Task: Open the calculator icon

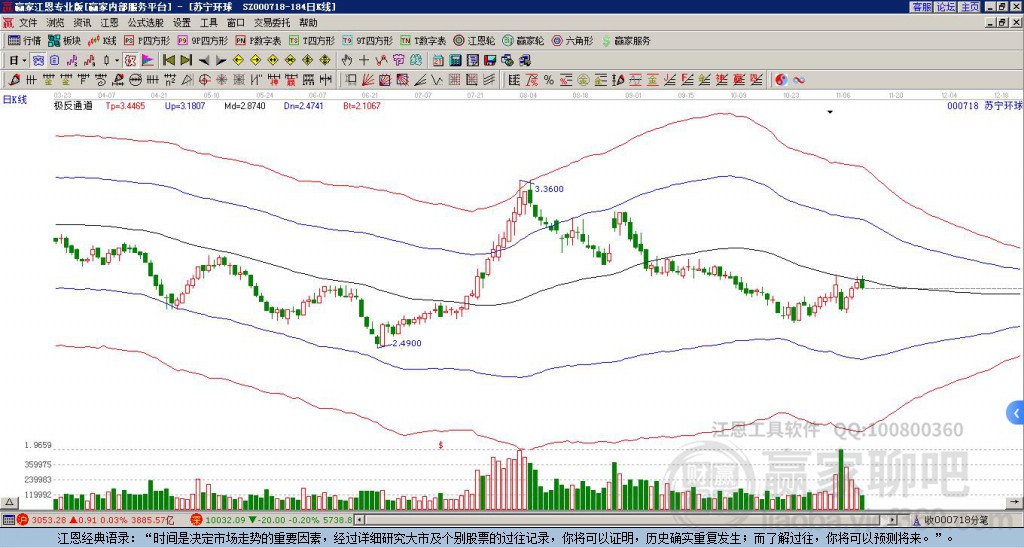Action: pyautogui.click(x=456, y=61)
